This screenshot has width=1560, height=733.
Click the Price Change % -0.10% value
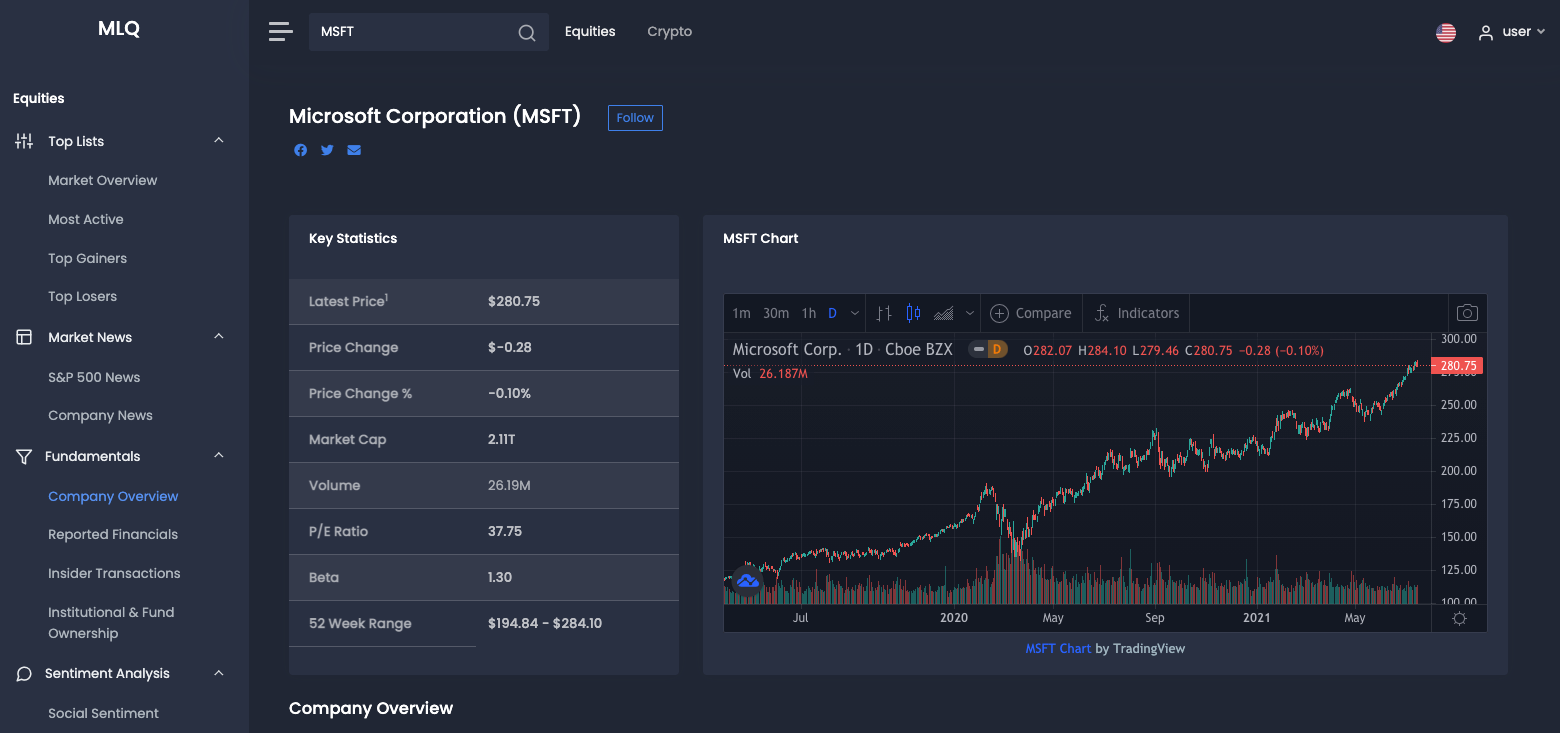point(510,393)
